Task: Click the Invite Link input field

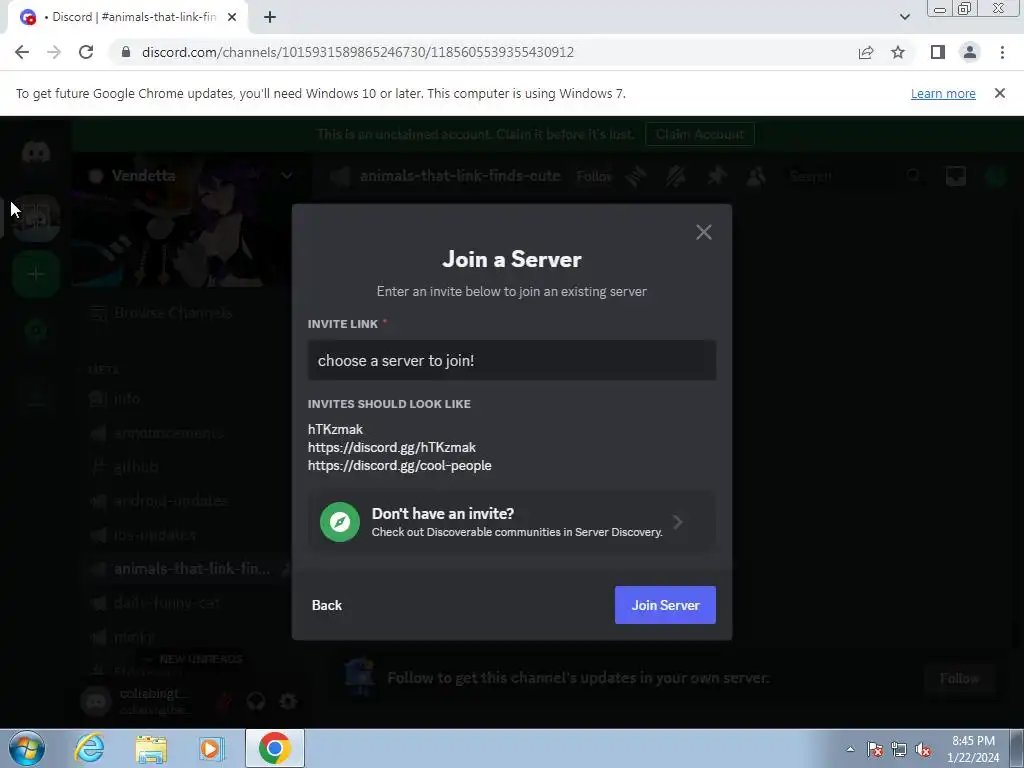Action: 511,360
